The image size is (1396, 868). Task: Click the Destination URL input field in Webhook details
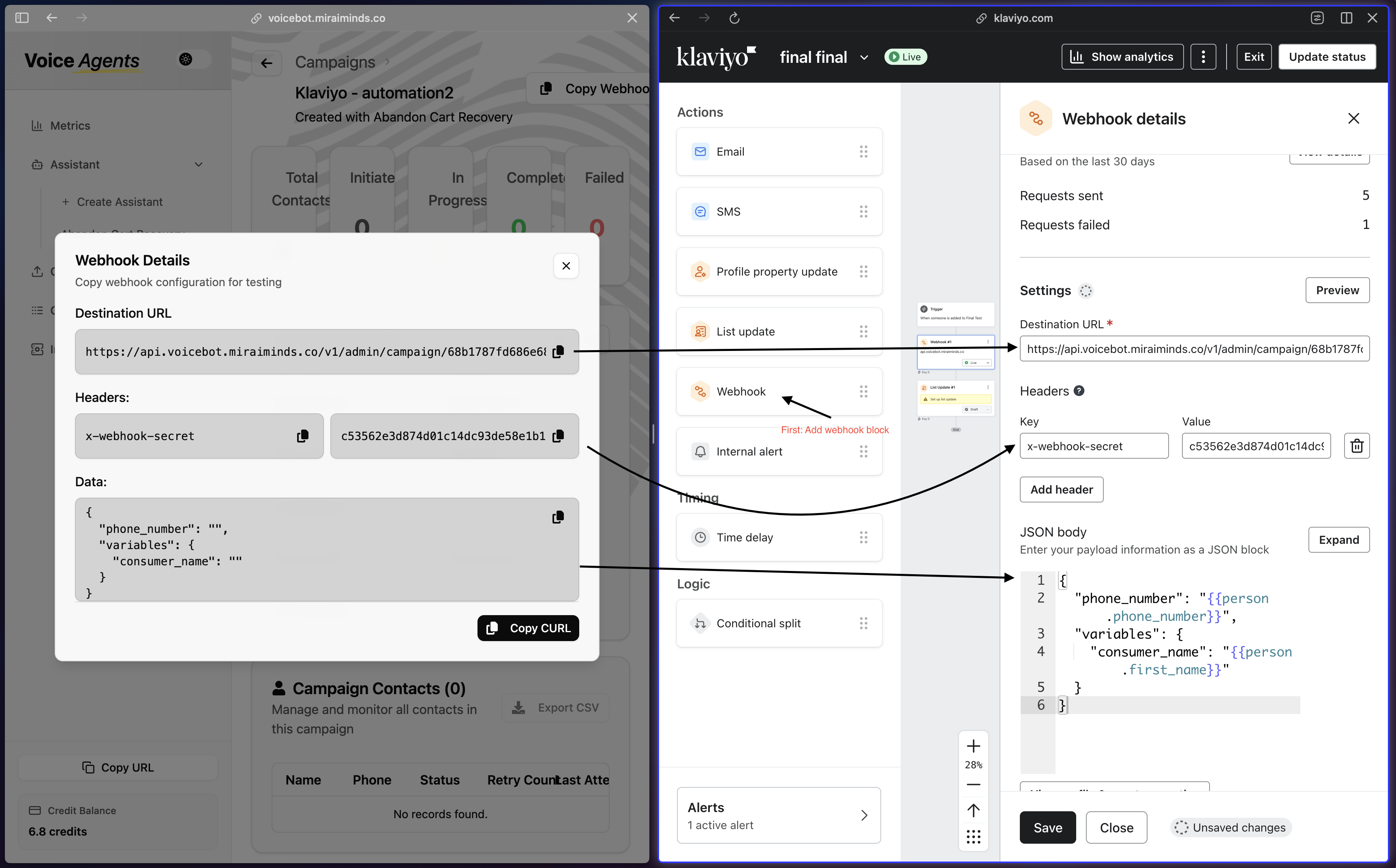point(1195,348)
